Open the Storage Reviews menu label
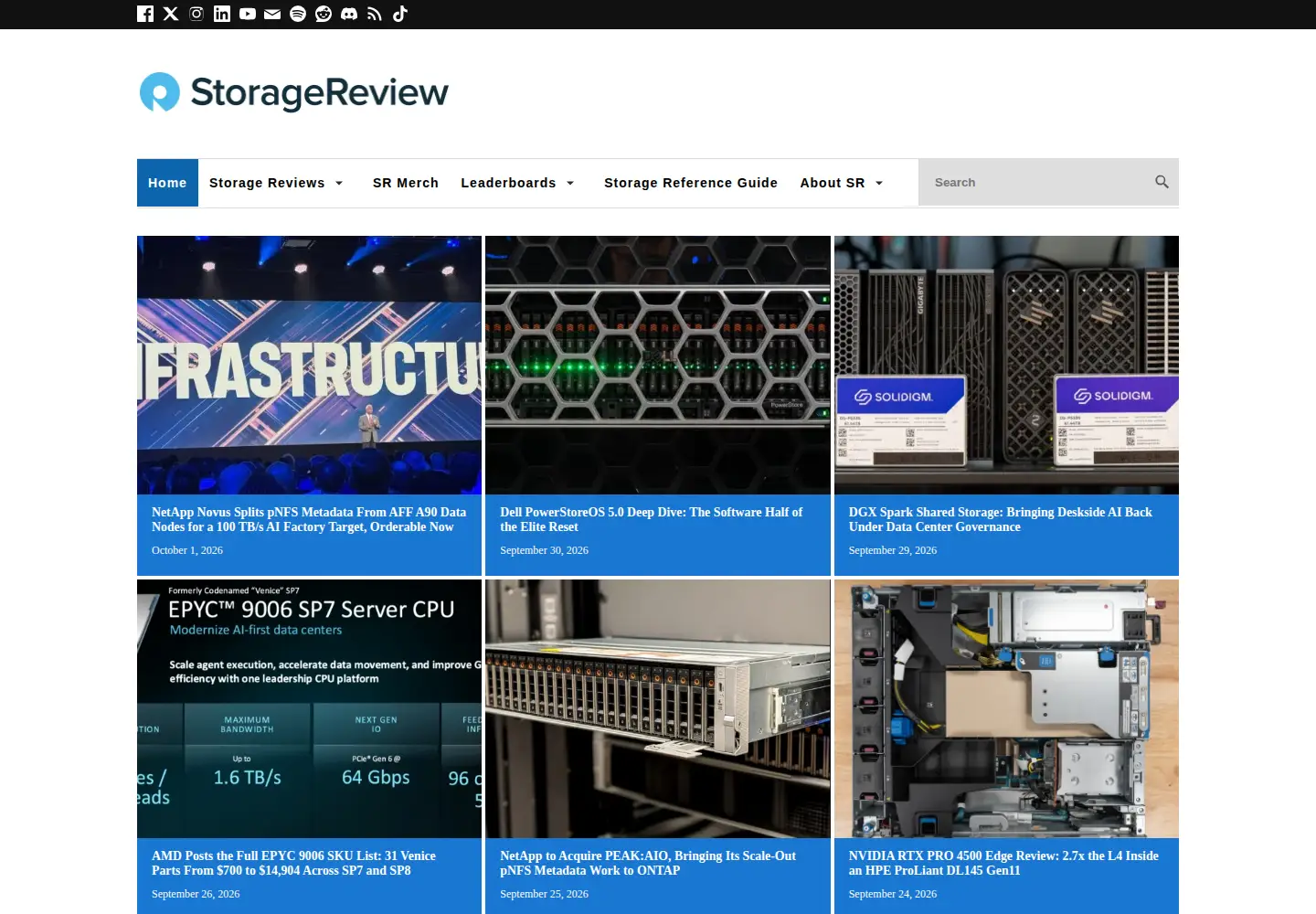1316x914 pixels. [267, 183]
